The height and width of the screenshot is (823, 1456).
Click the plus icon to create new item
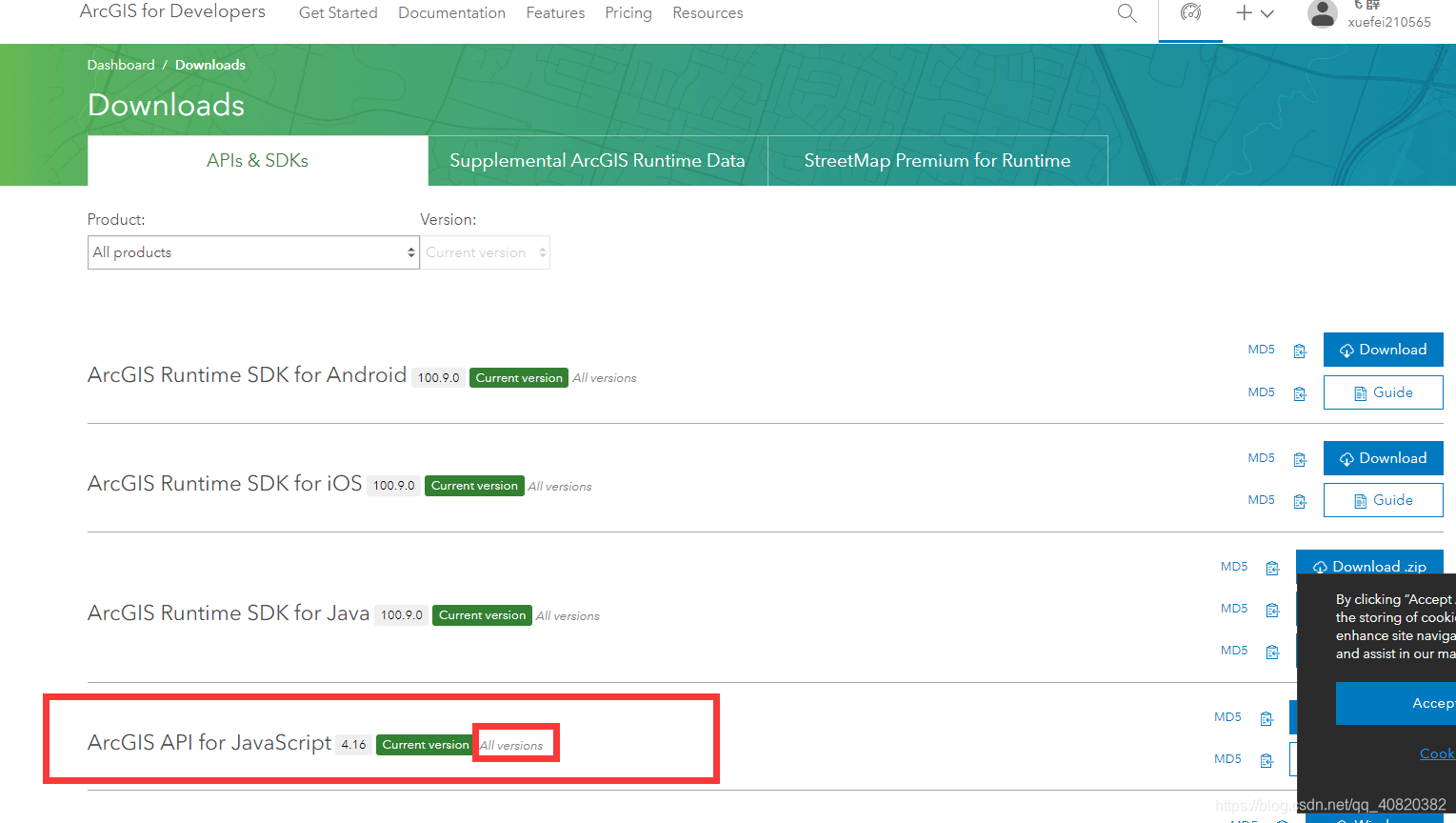[1244, 13]
